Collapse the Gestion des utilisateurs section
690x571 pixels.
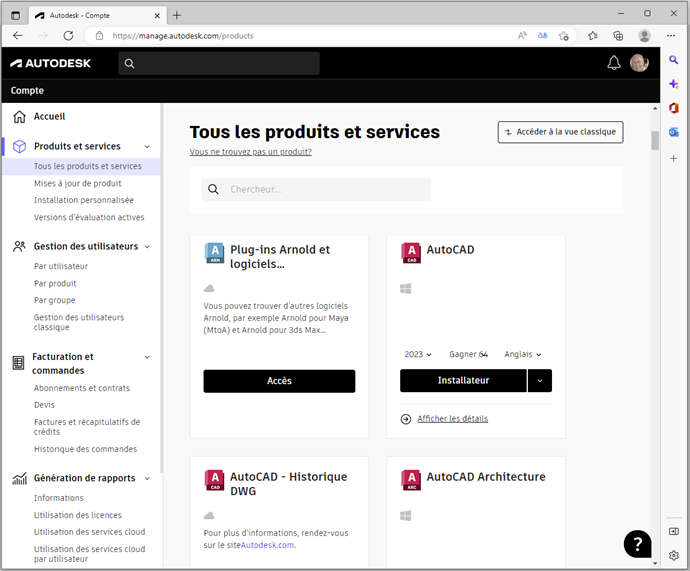147,247
